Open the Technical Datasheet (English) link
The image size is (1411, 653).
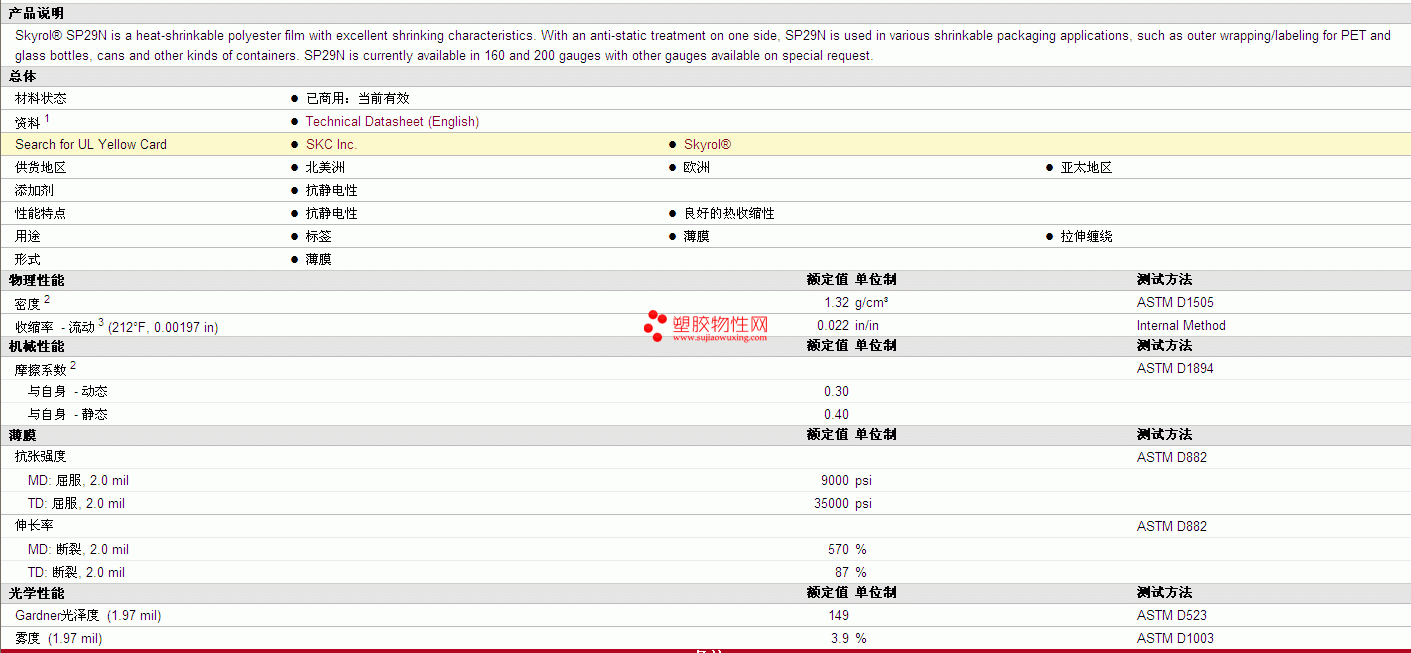click(392, 122)
